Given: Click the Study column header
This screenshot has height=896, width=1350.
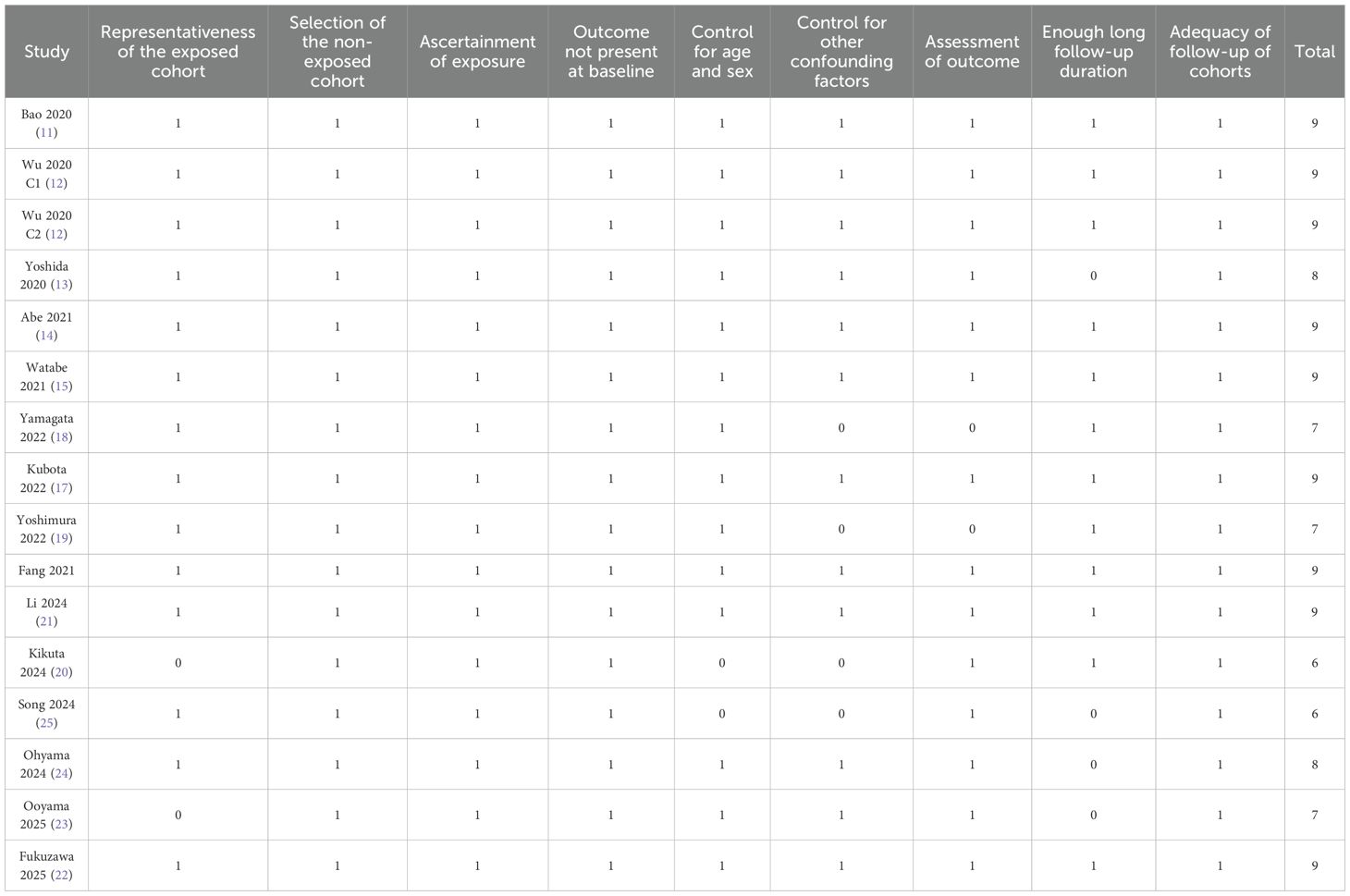Looking at the screenshot, I should [46, 52].
